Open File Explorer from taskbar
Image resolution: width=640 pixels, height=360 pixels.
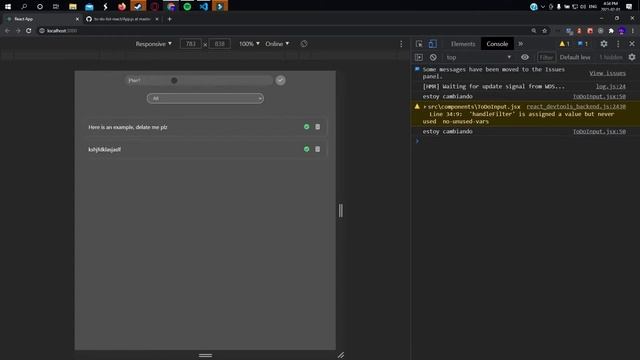click(73, 7)
